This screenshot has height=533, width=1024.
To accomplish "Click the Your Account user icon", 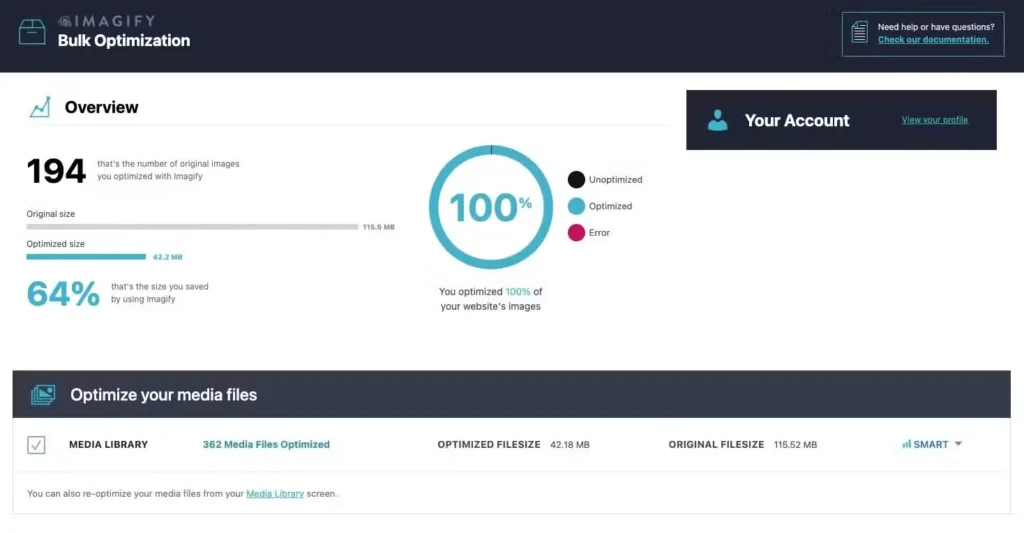I will (717, 120).
